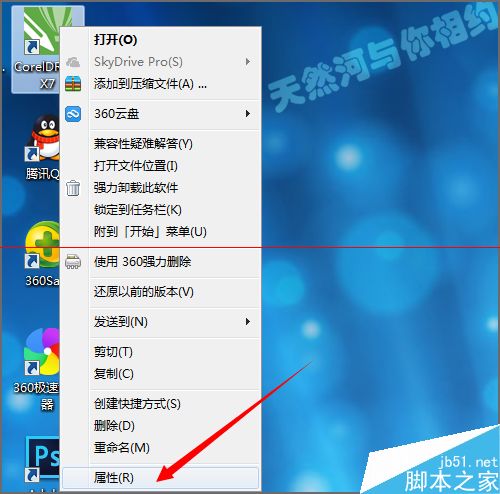Click the 360Sa icon label text
This screenshot has width=500, height=494.
click(x=43, y=281)
